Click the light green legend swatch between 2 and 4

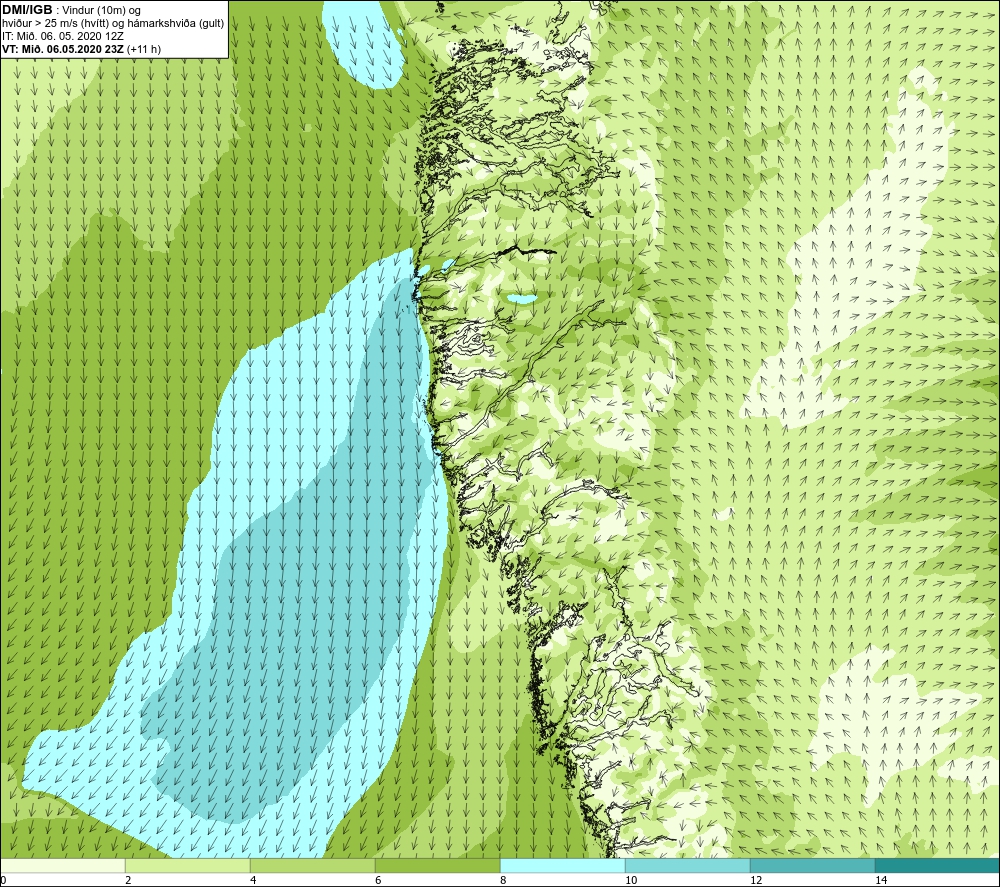[x=188, y=865]
